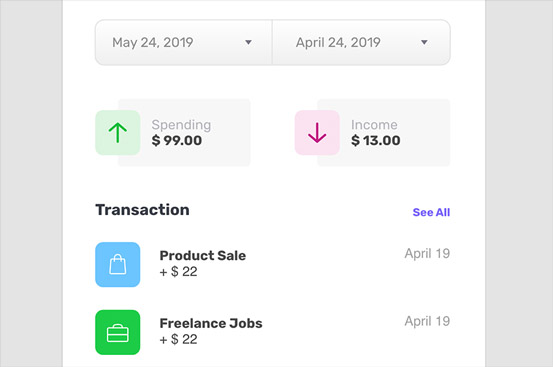Open the Freelance Jobs transaction title
The height and width of the screenshot is (367, 553).
pos(211,323)
